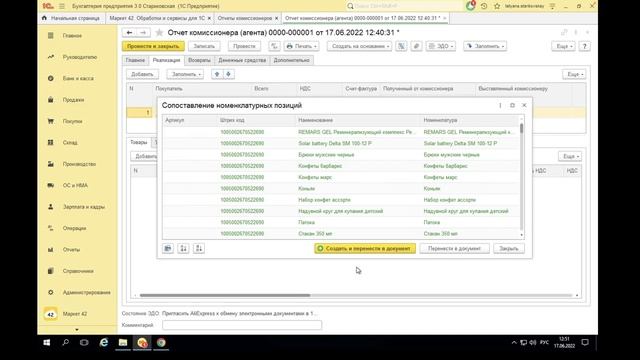Viewport: 640px width, 360px height.
Task: Open Windows Start menu
Action: pyautogui.click(x=47, y=343)
